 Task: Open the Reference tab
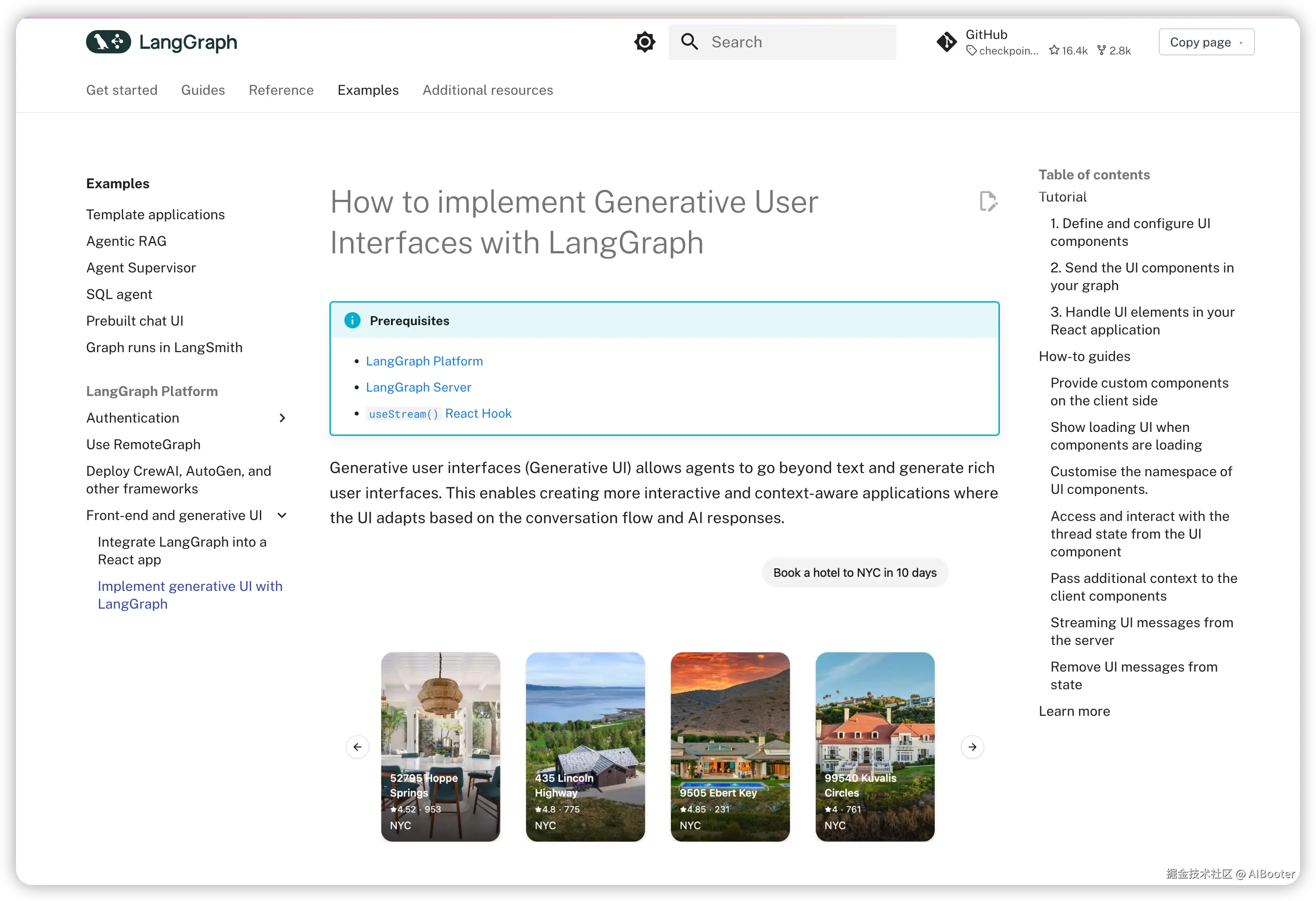[281, 90]
